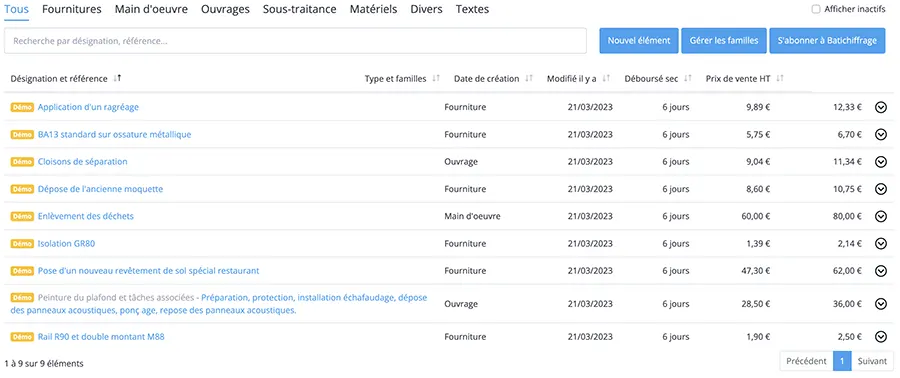Open Isolation GR80 item

[66, 243]
